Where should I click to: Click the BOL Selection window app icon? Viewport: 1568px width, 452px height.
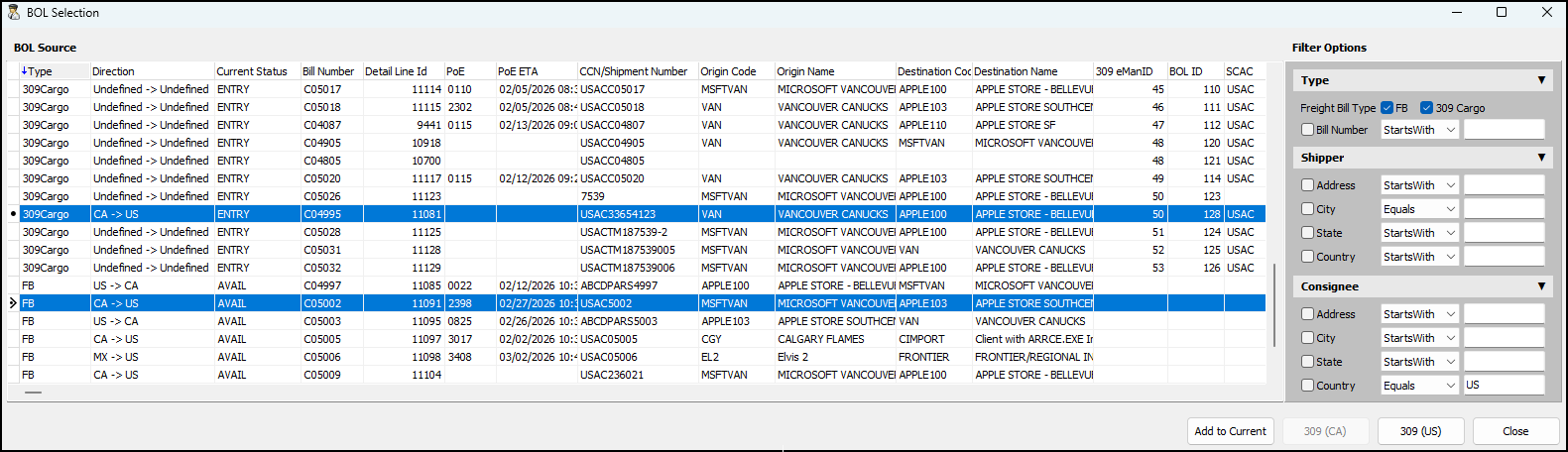click(x=14, y=13)
